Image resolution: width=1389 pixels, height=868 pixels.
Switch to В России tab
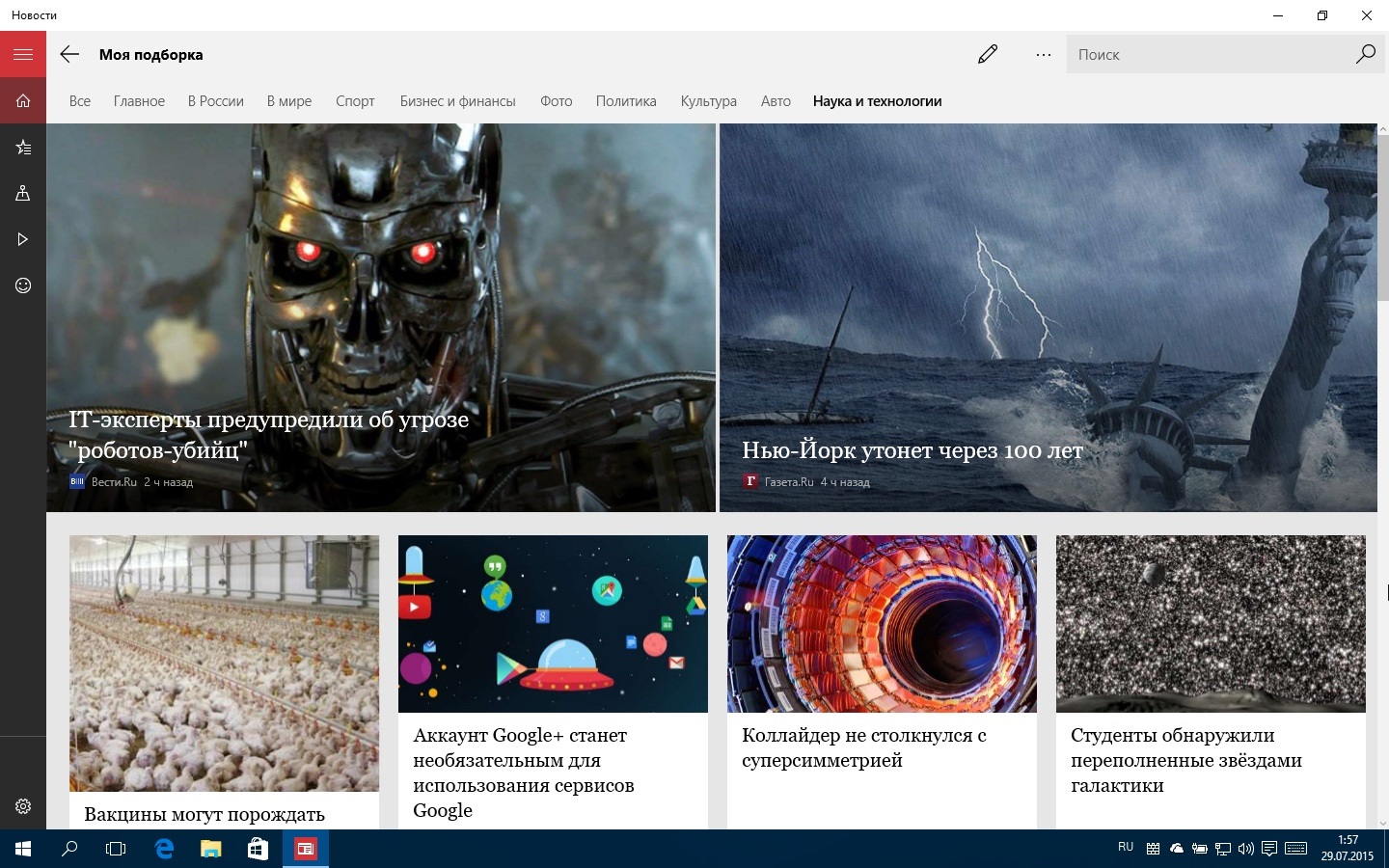coord(216,101)
